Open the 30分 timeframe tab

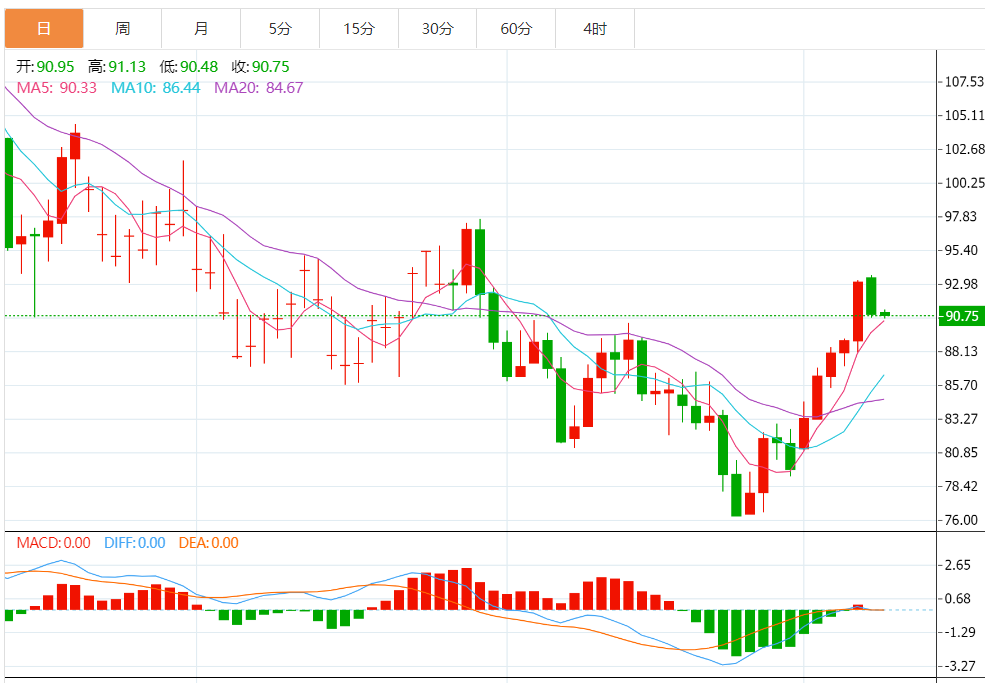pyautogui.click(x=437, y=28)
